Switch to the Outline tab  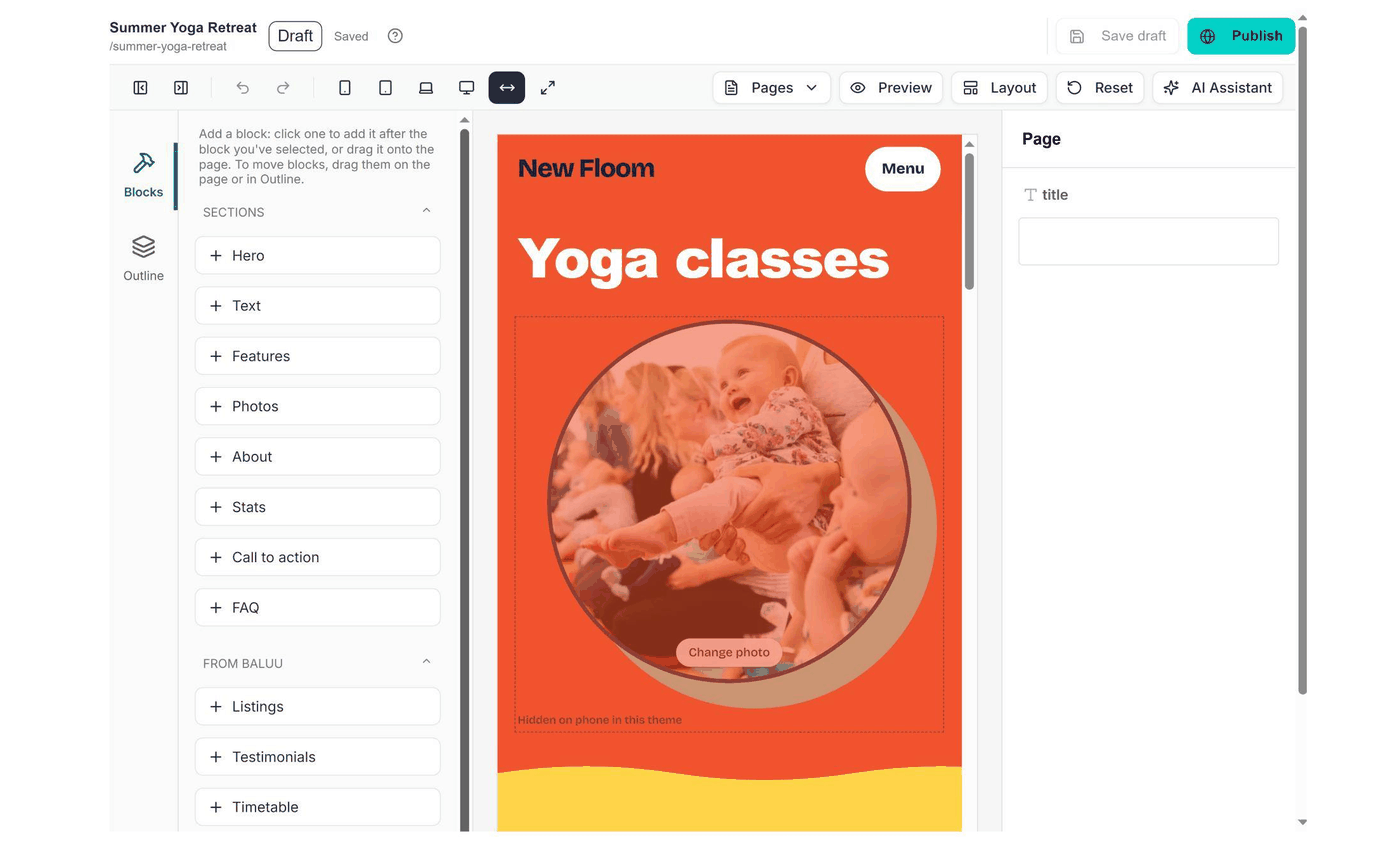(143, 259)
